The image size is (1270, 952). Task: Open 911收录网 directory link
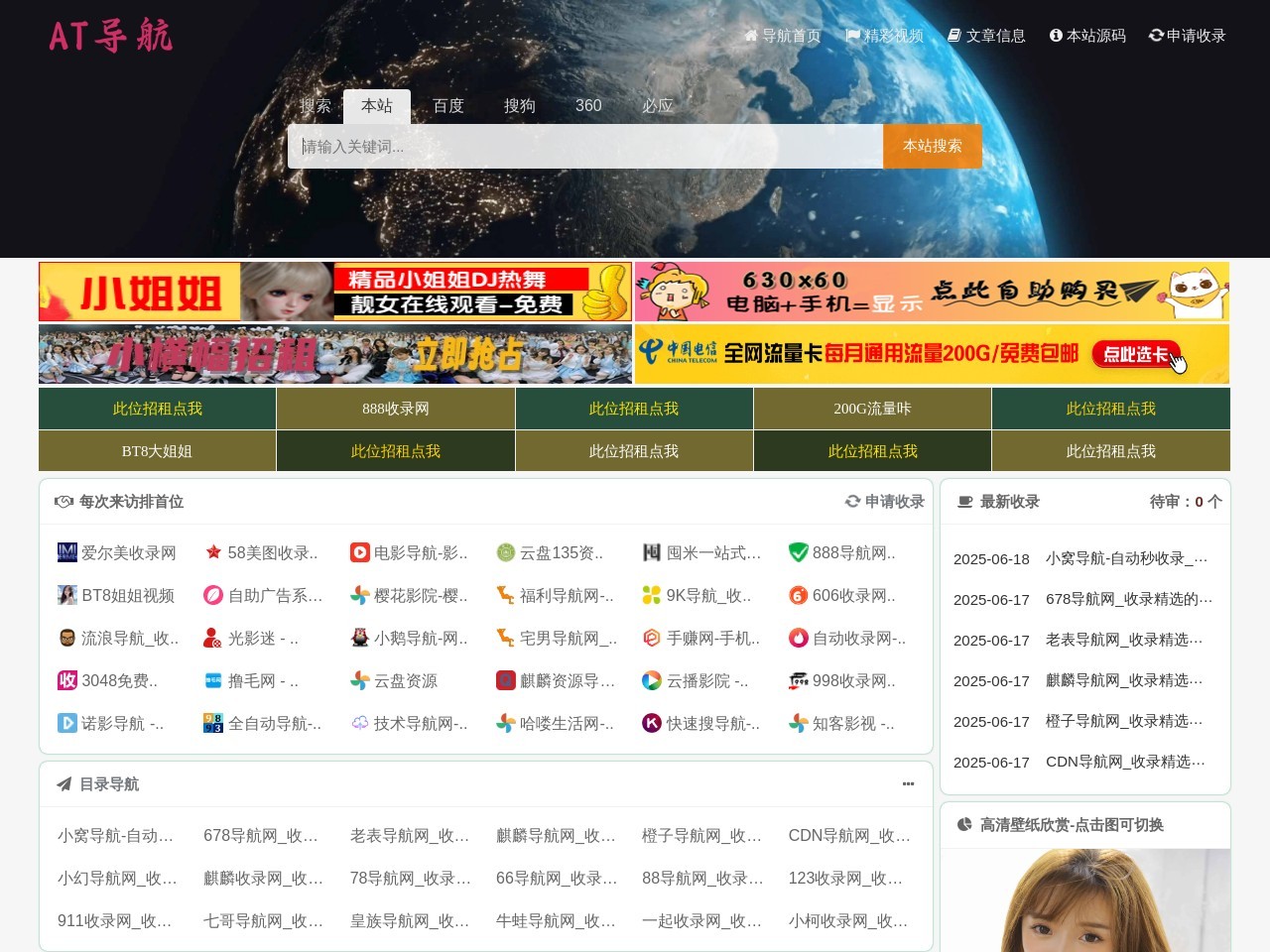(115, 921)
